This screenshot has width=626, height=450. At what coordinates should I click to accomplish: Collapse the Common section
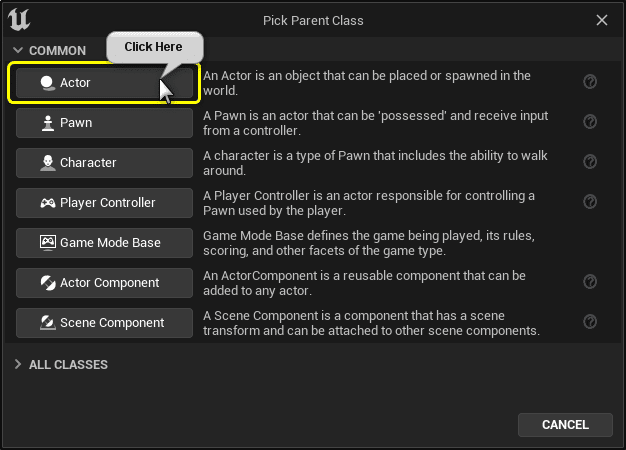18,50
